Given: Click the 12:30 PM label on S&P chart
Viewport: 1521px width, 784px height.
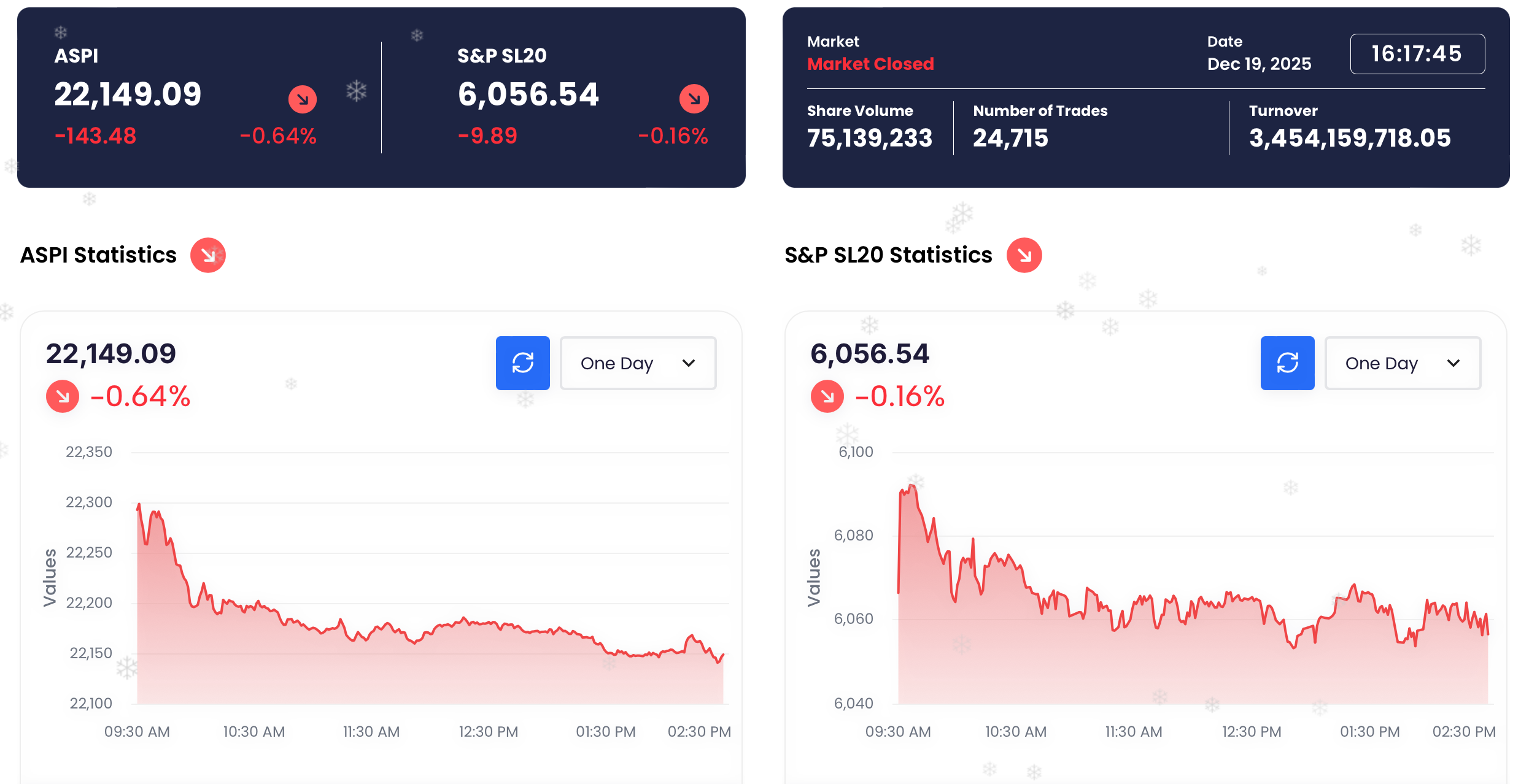Looking at the screenshot, I should 1252,732.
